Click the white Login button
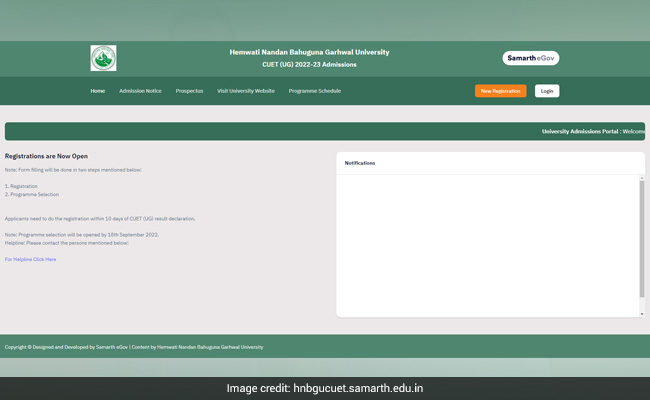650x400 pixels. tap(546, 91)
